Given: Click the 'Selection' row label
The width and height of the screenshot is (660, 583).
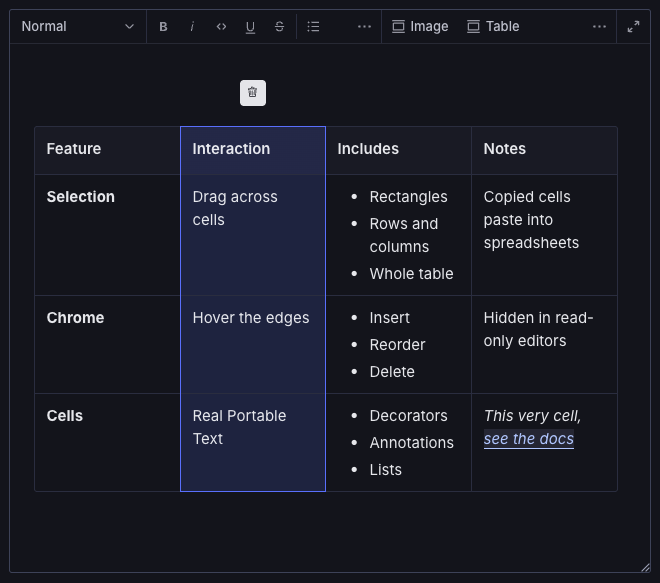Looking at the screenshot, I should pos(81,197).
